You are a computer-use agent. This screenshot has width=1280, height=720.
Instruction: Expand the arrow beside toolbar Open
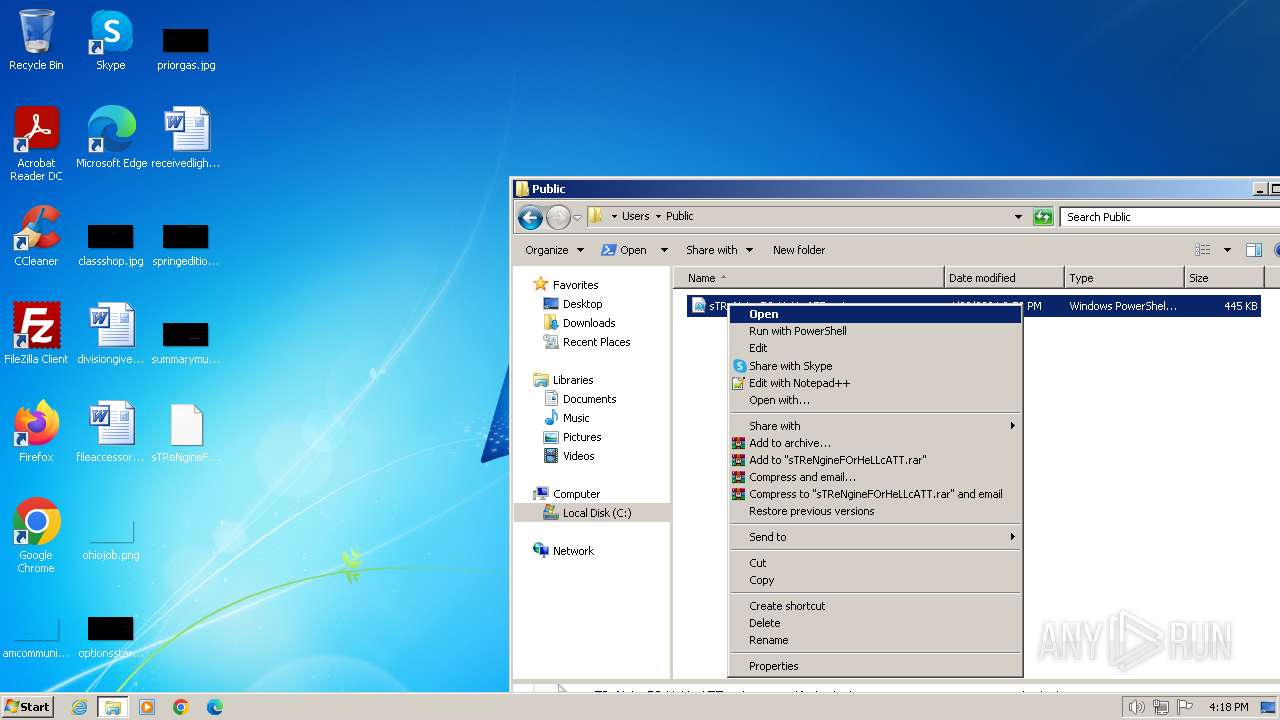pyautogui.click(x=664, y=250)
